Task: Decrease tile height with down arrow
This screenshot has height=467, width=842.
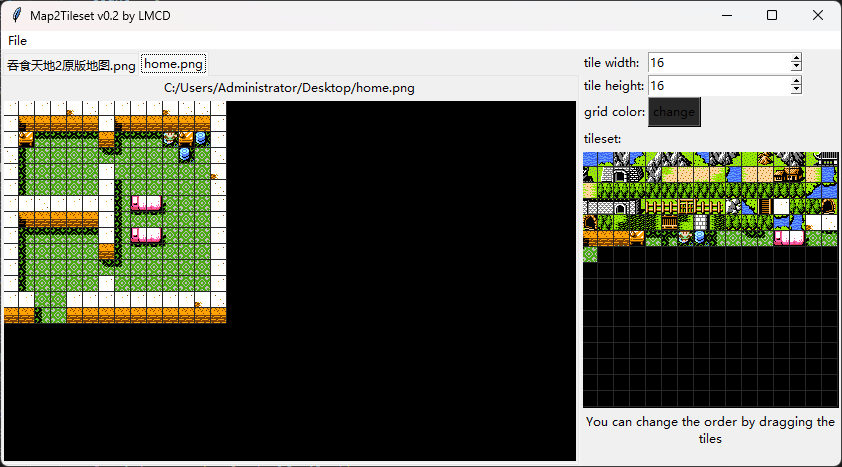Action: tap(796, 90)
